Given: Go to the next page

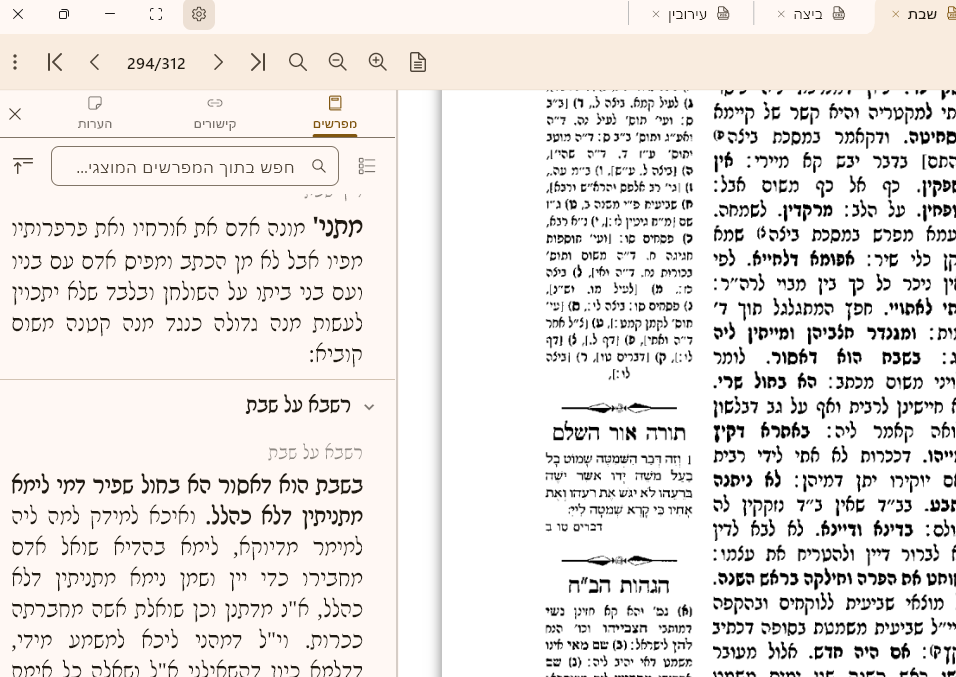Looking at the screenshot, I should (x=218, y=63).
